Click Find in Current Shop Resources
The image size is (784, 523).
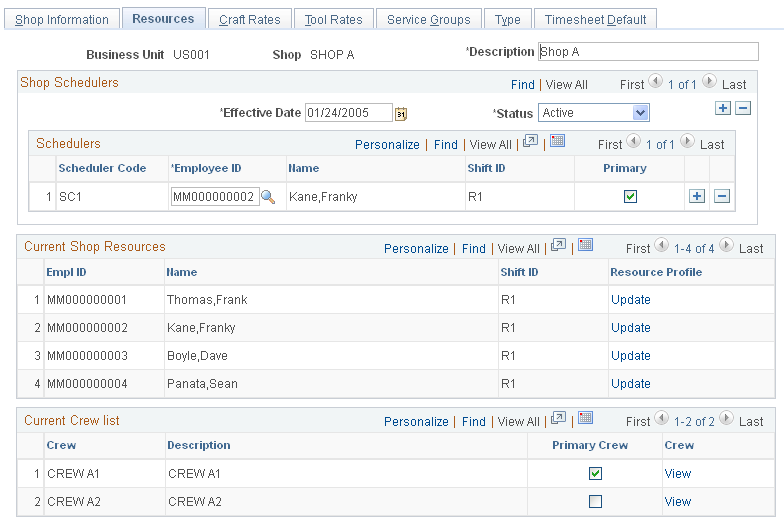pyautogui.click(x=474, y=249)
